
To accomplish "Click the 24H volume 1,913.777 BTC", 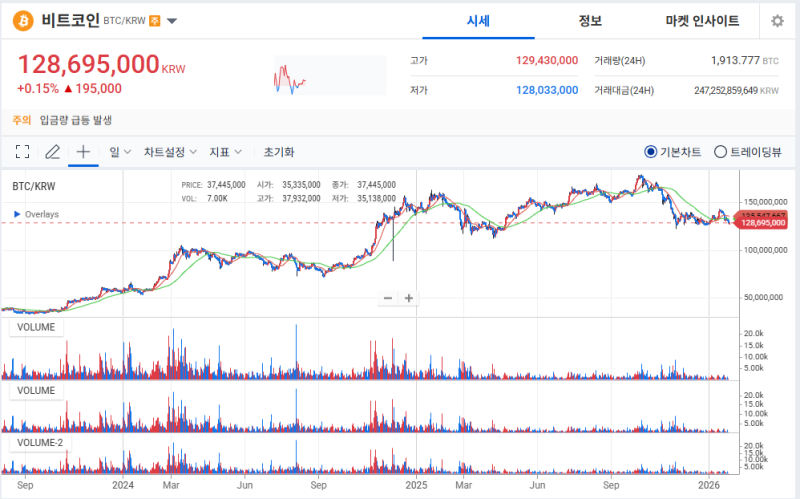I will pyautogui.click(x=744, y=61).
